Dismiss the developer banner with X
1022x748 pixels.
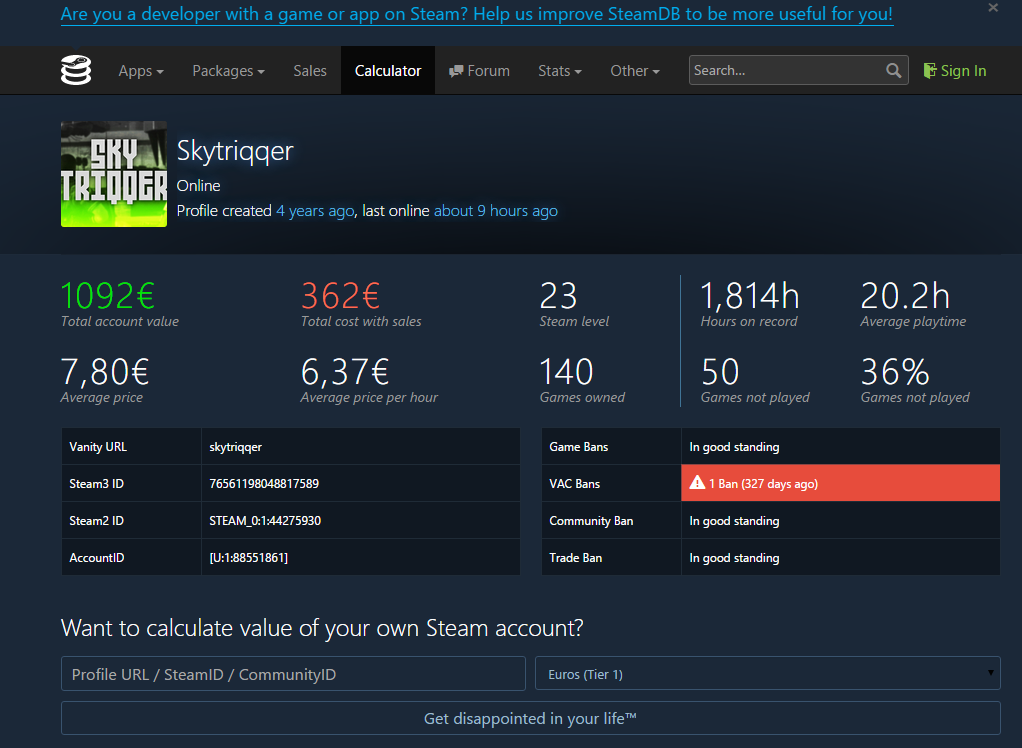point(993,8)
